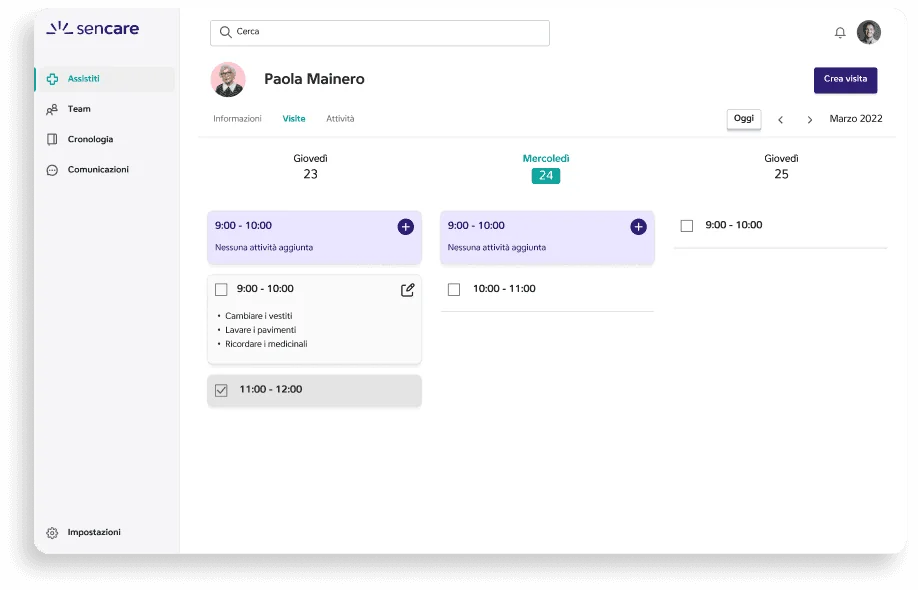
Task: Click 'Nessuna attività aggiunta' on Mercoledì 24 card
Action: point(496,248)
